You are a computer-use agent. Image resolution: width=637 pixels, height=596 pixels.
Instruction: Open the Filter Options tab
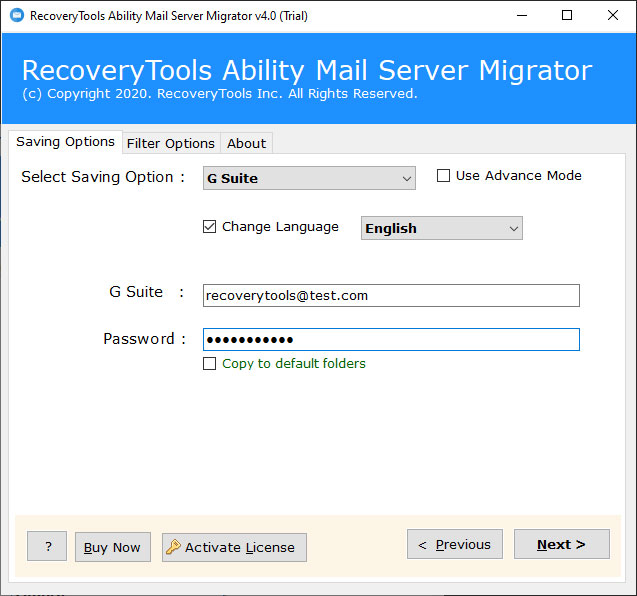[x=171, y=143]
